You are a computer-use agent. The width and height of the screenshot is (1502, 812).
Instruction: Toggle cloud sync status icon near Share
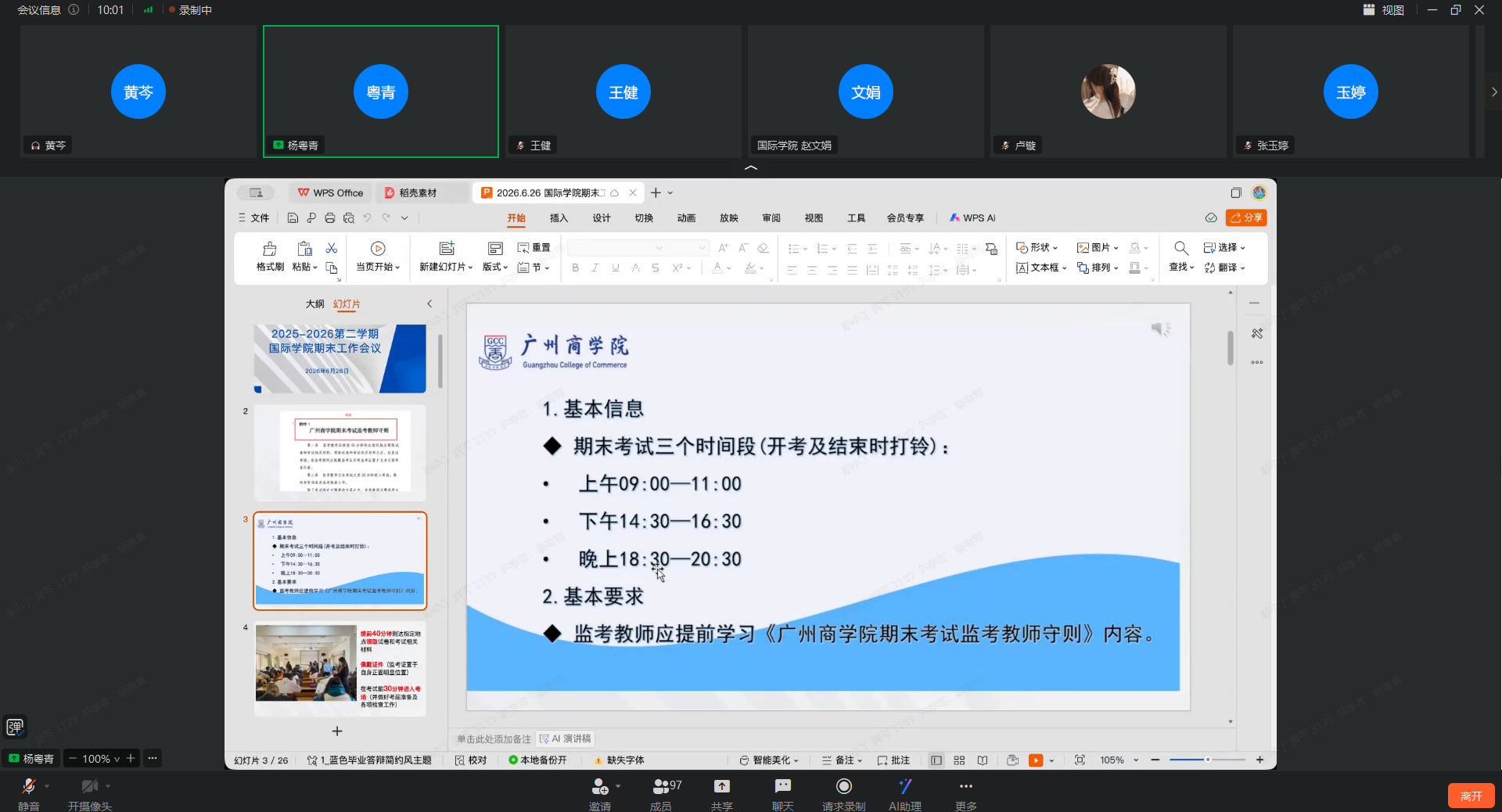coord(1211,218)
